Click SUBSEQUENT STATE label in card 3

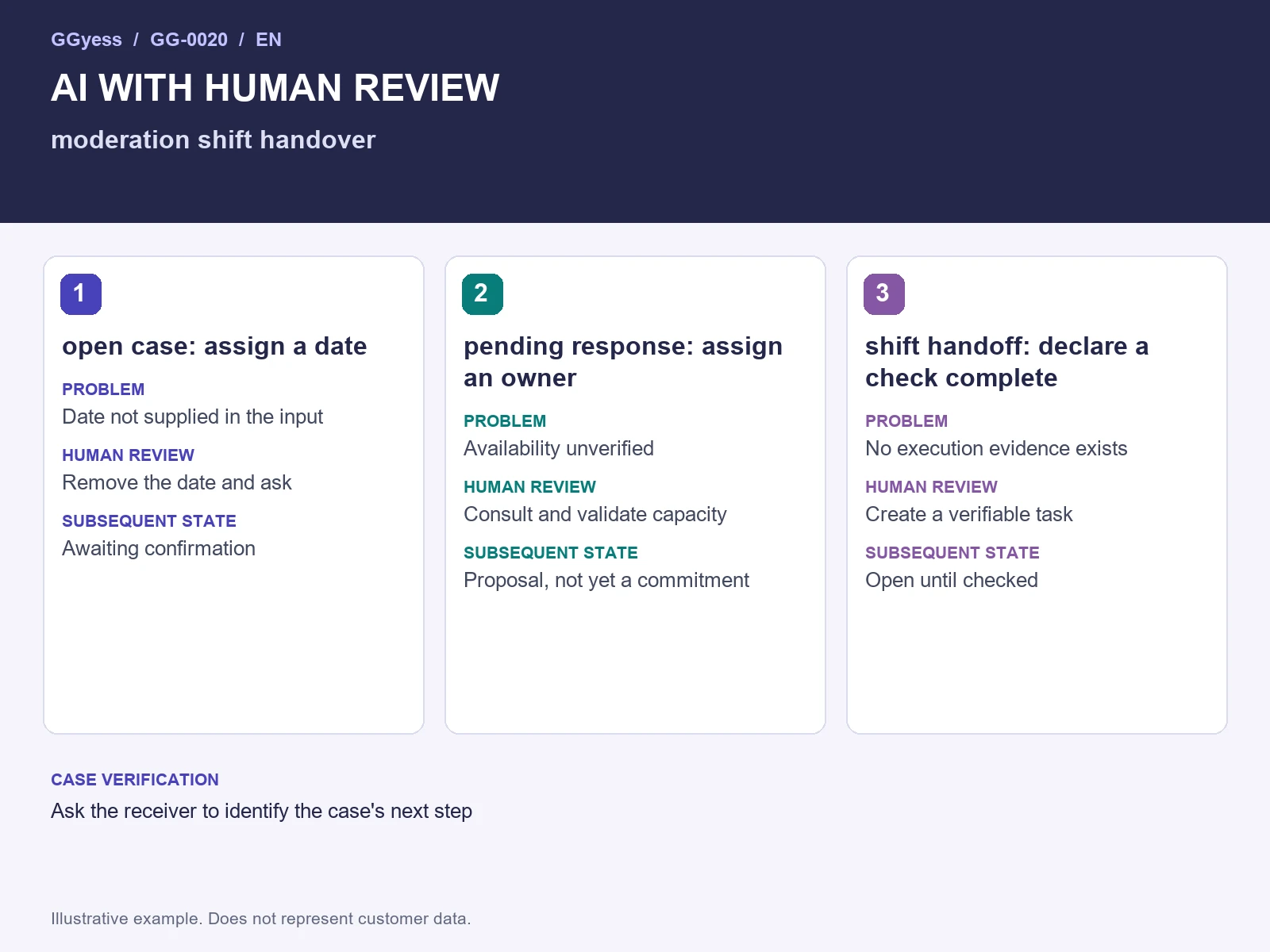coord(952,553)
